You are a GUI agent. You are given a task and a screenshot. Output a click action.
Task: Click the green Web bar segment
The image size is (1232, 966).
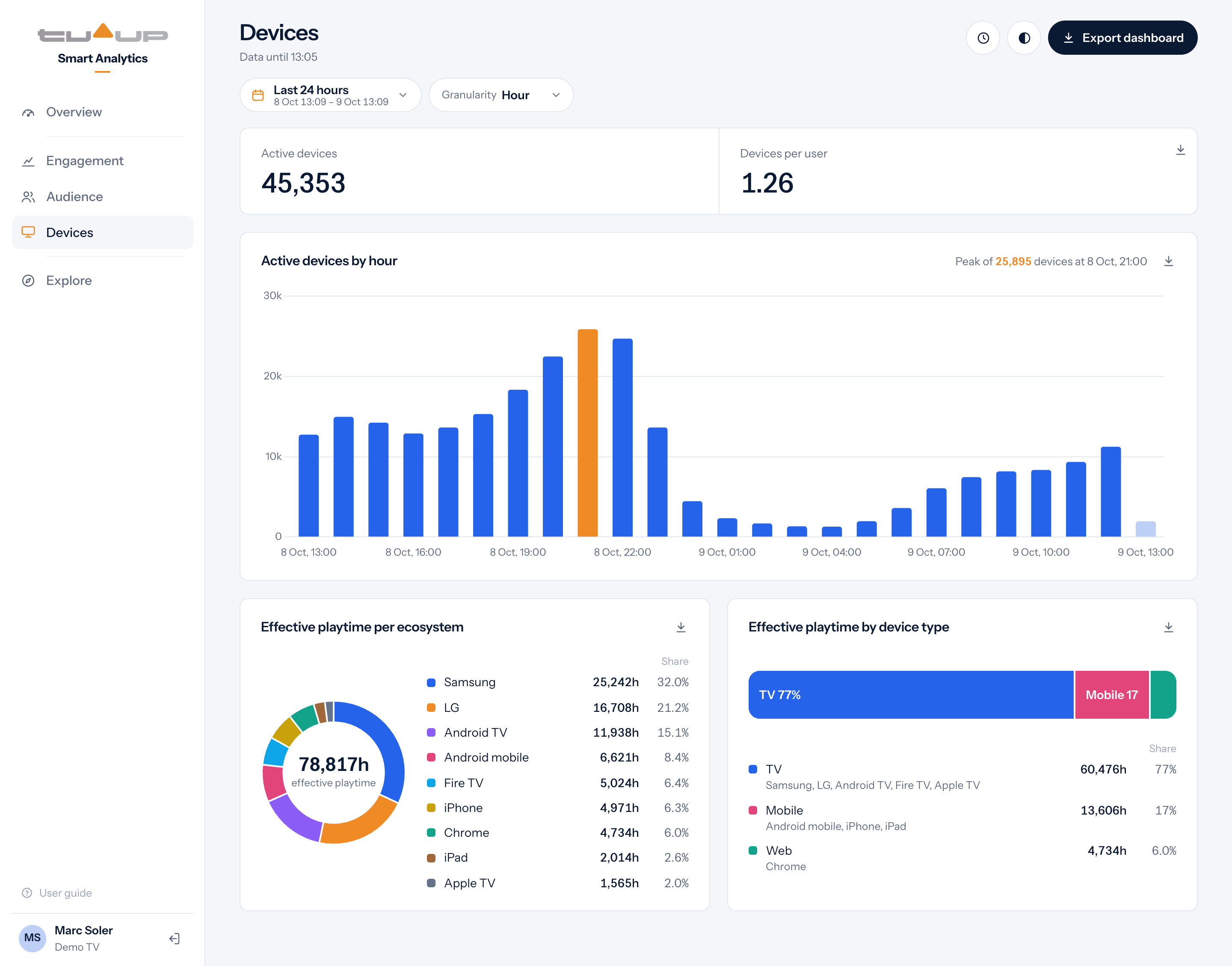coord(1163,695)
